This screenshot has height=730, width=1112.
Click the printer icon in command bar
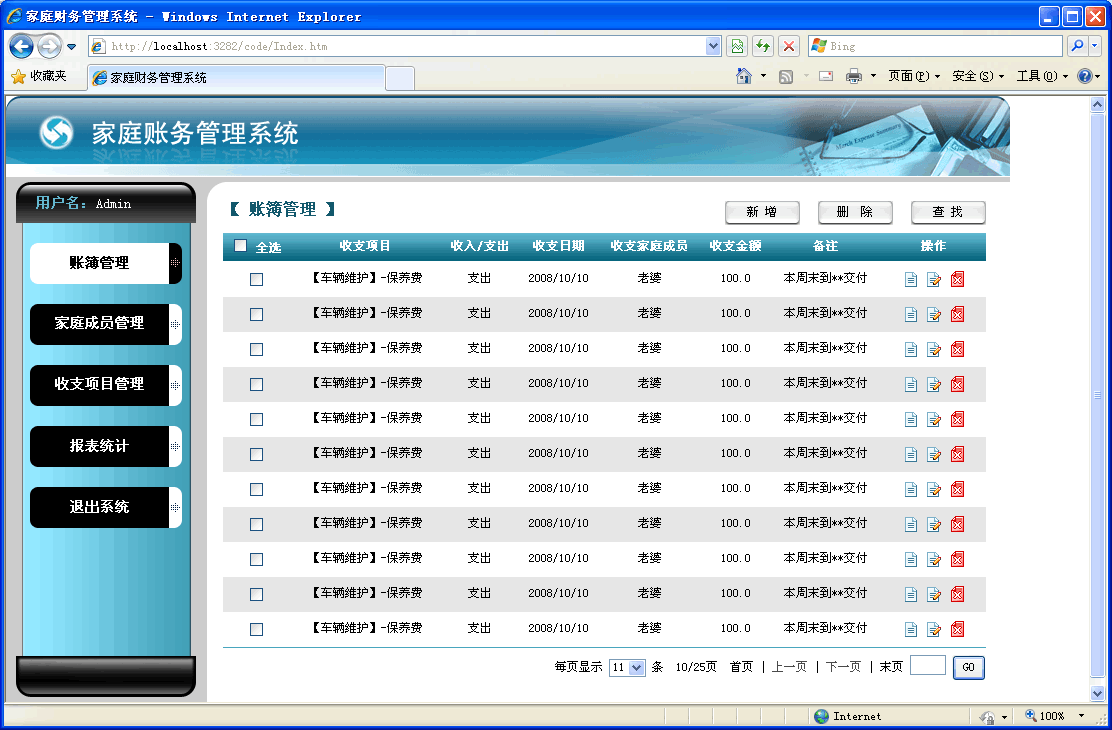pyautogui.click(x=854, y=76)
